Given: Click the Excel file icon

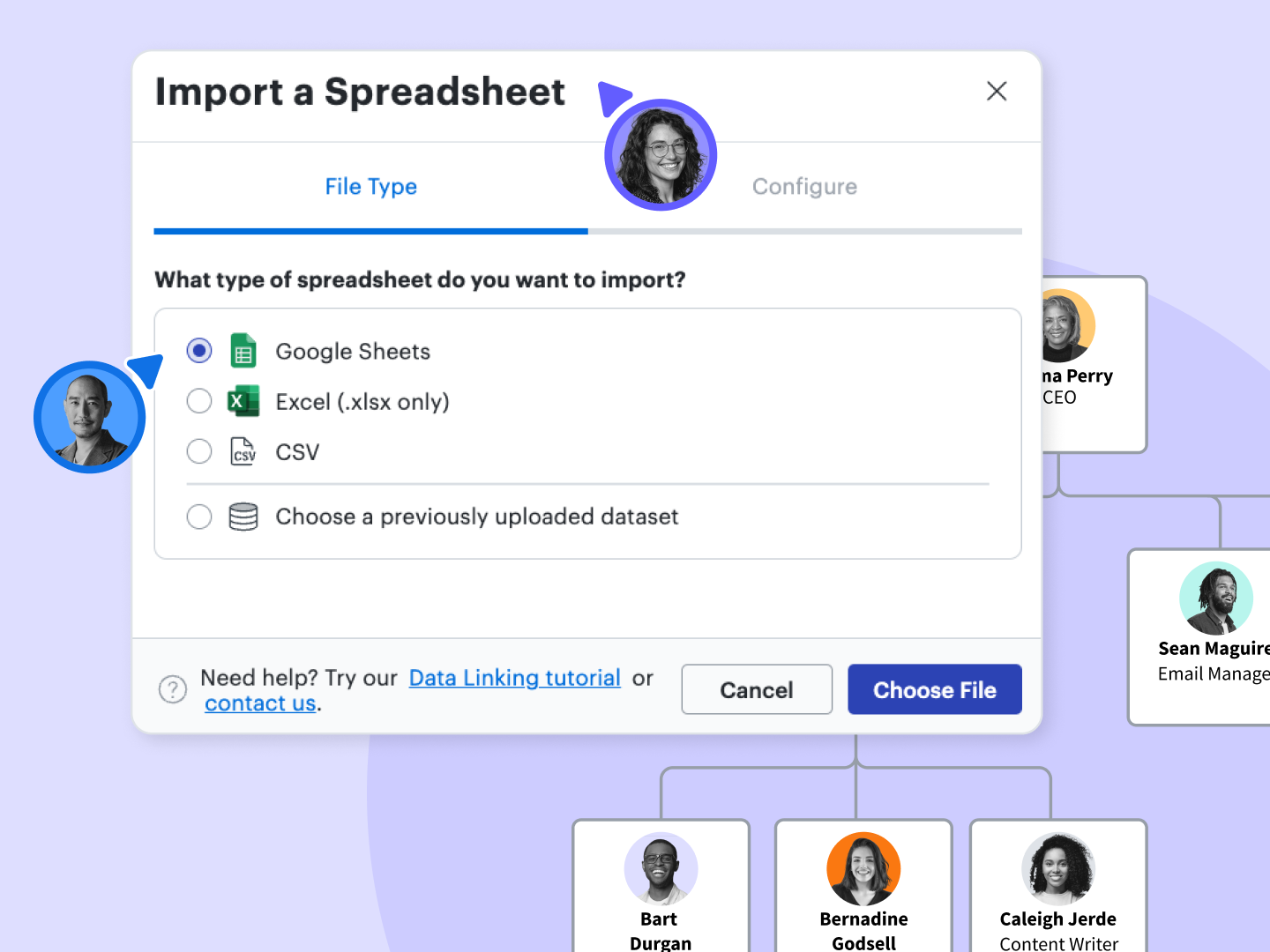Looking at the screenshot, I should 243,401.
